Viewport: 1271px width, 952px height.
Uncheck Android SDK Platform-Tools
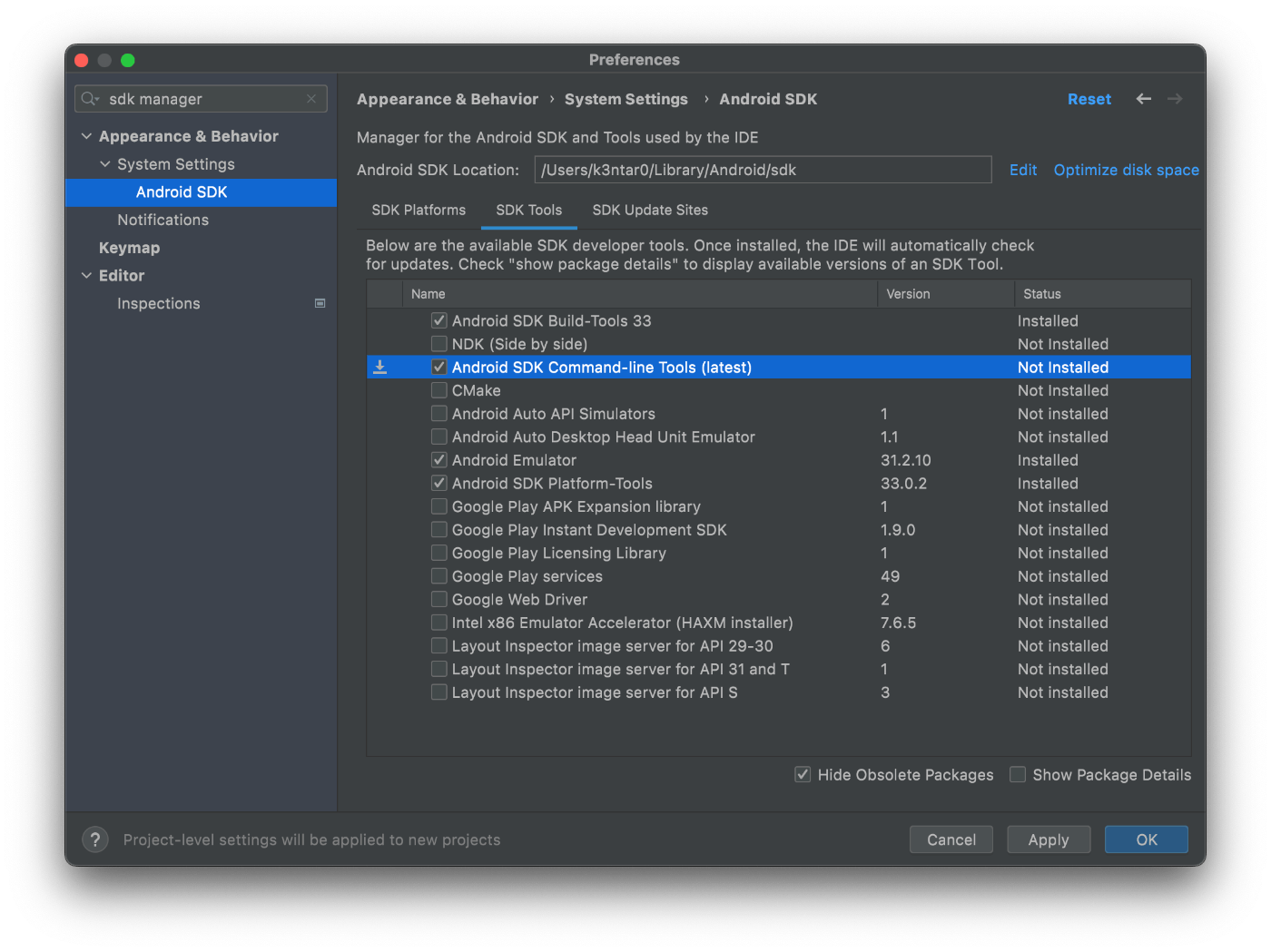tap(439, 484)
